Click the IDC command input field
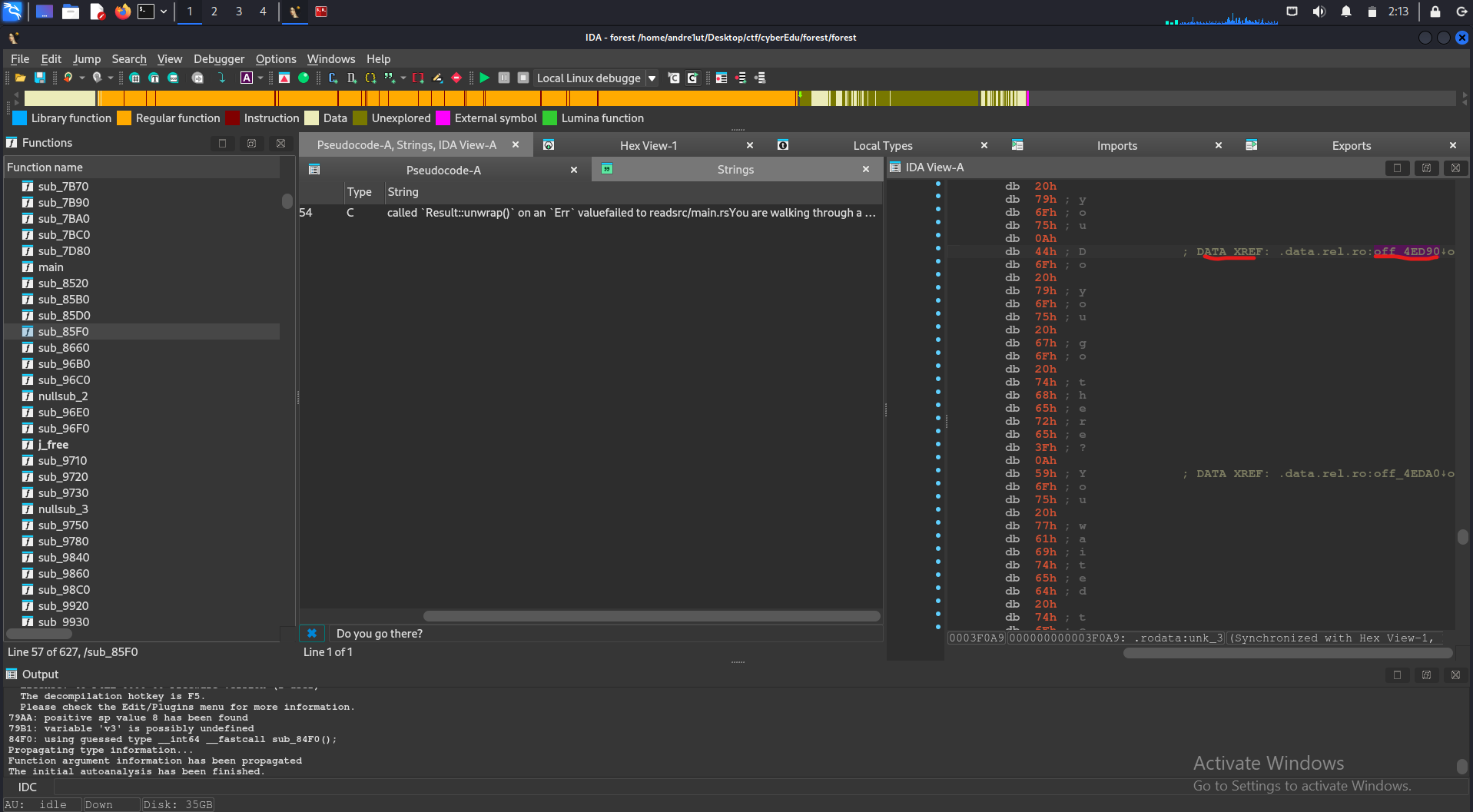Viewport: 1473px width, 812px height. (761, 787)
